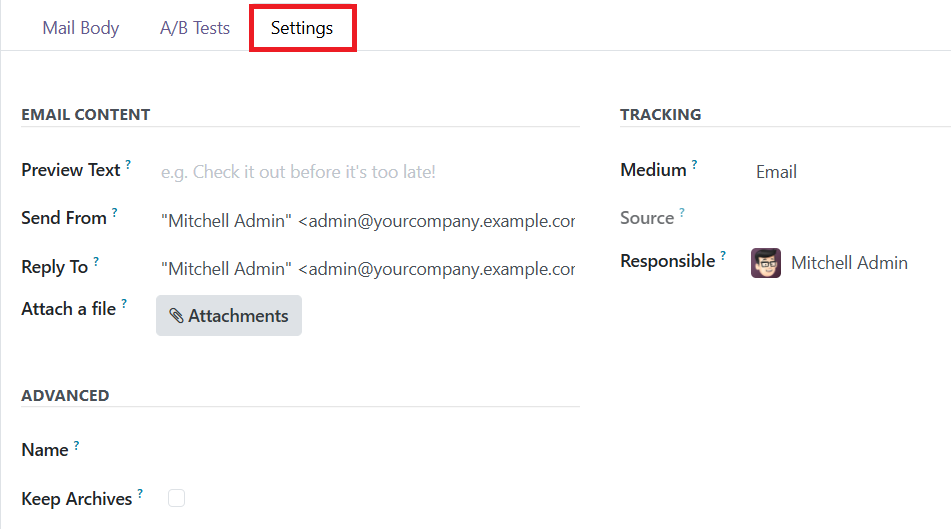The width and height of the screenshot is (951, 529).
Task: Click the Attach a file help icon
Action: (124, 303)
